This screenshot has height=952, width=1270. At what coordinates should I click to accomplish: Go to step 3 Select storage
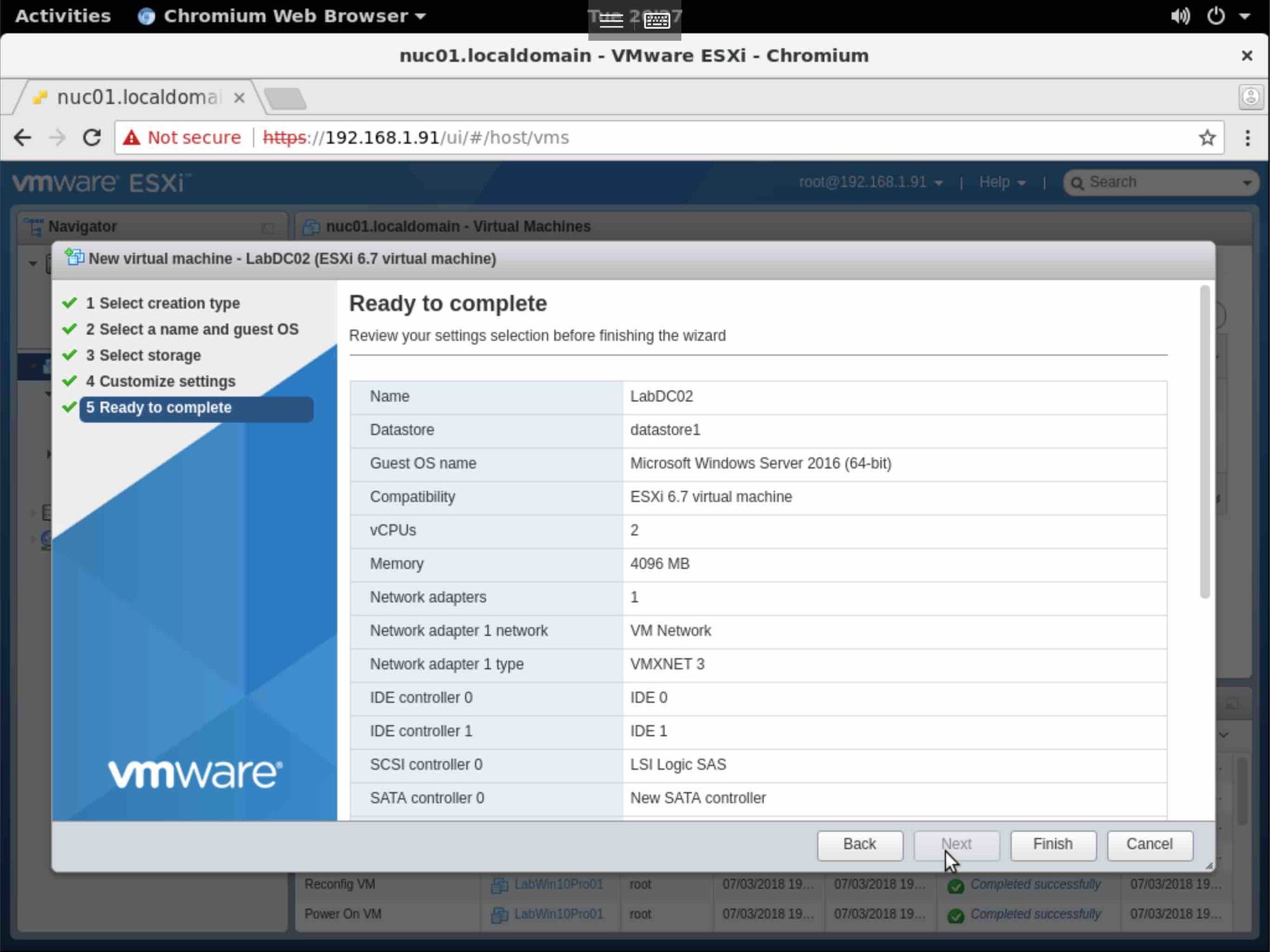pyautogui.click(x=144, y=356)
